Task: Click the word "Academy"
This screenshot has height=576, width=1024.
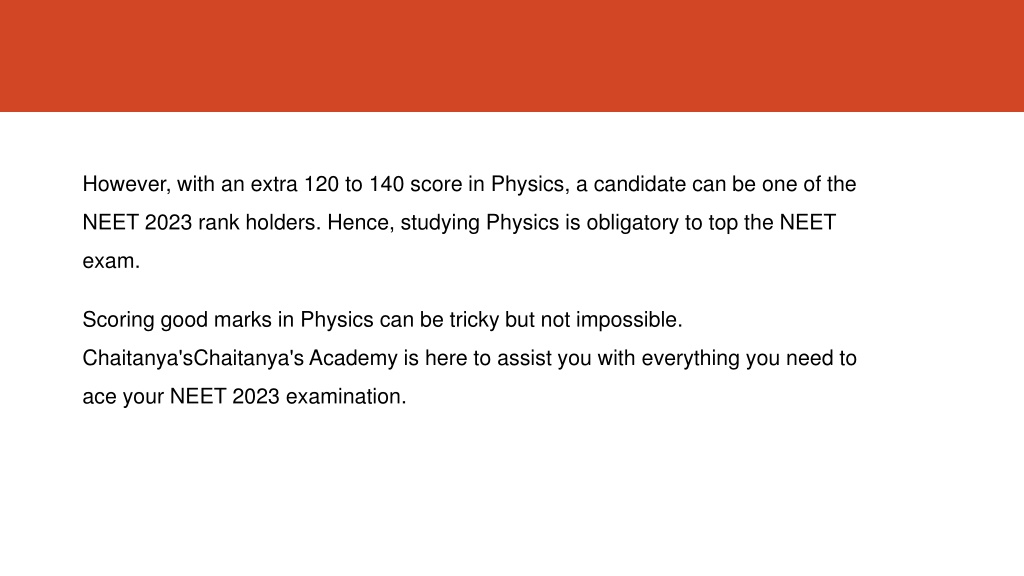Action: tap(353, 359)
